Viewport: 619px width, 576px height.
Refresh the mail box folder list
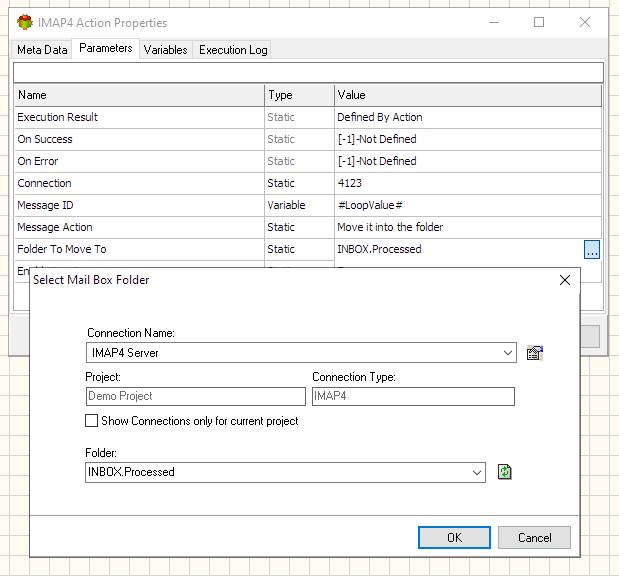tap(505, 472)
